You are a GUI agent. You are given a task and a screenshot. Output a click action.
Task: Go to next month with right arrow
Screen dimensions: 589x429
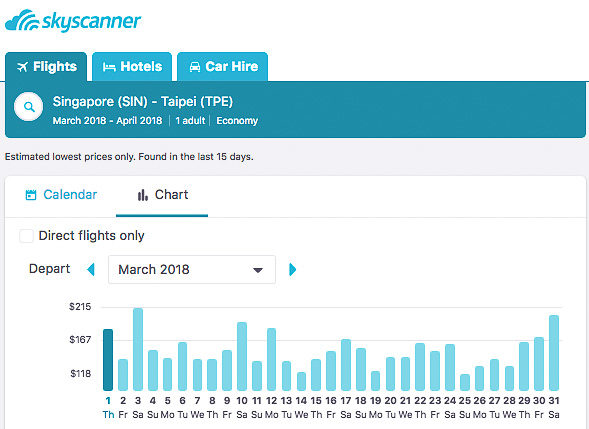tap(293, 270)
